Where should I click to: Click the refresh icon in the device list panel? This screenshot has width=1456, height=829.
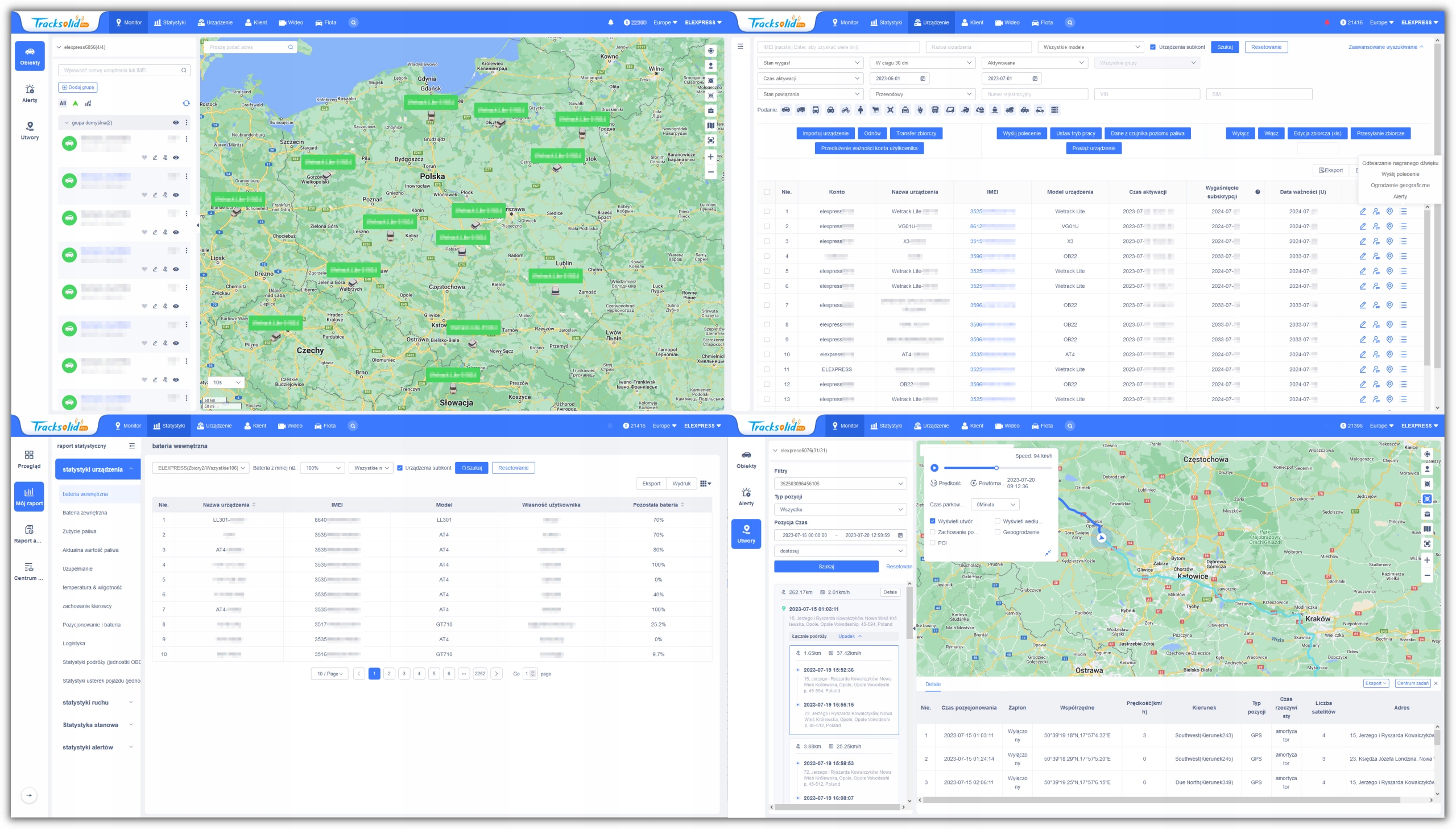click(x=186, y=103)
